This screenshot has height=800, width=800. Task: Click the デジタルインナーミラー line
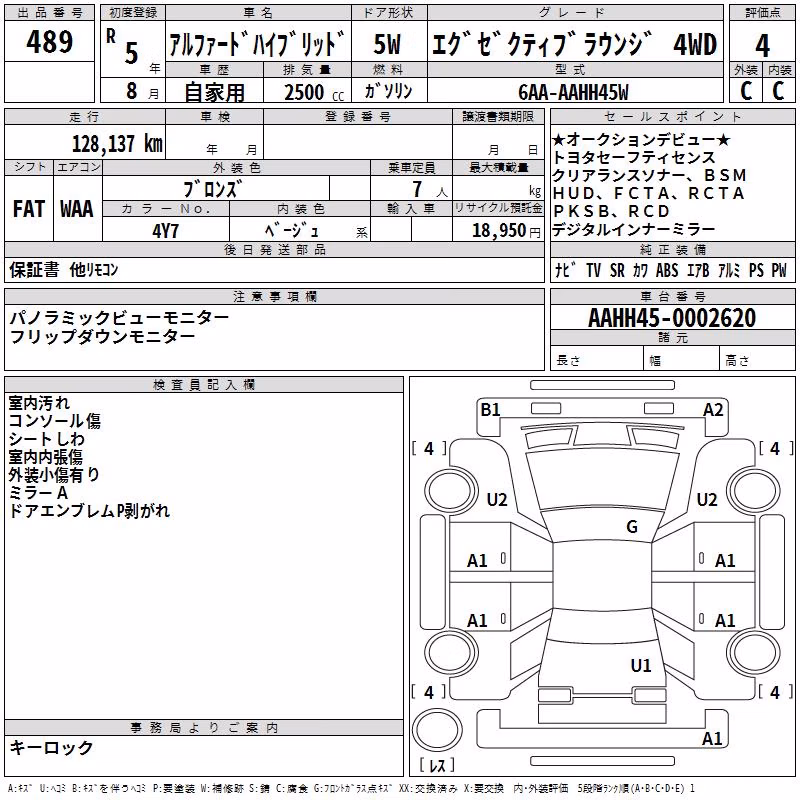[634, 230]
